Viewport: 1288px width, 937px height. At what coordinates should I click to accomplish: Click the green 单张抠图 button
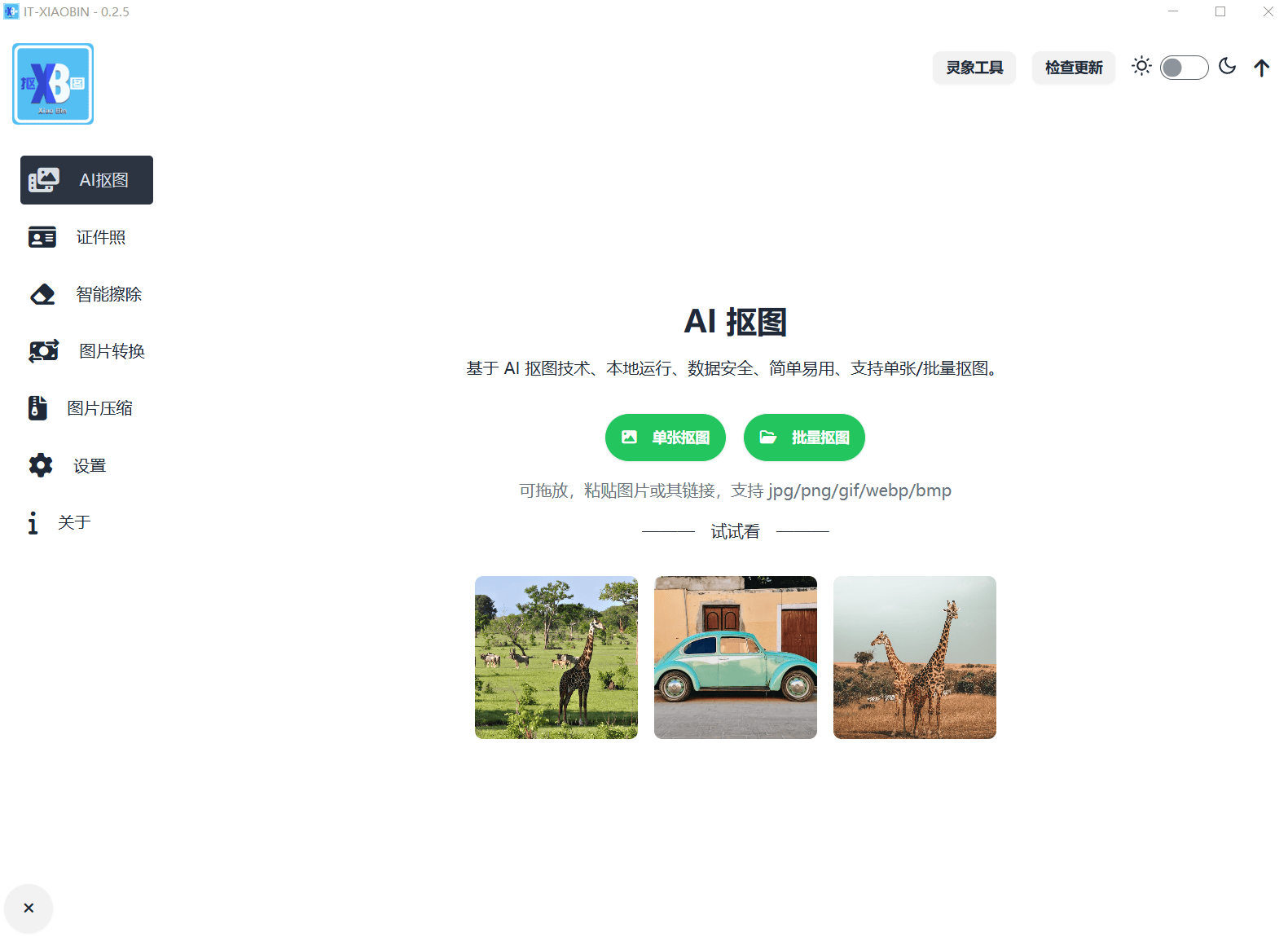click(665, 438)
